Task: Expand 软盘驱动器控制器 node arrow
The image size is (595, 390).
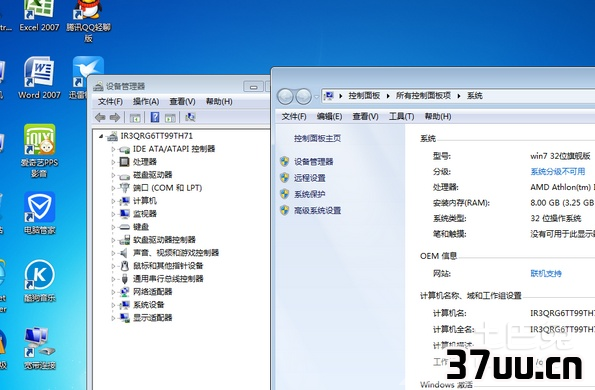Action: tap(113, 240)
